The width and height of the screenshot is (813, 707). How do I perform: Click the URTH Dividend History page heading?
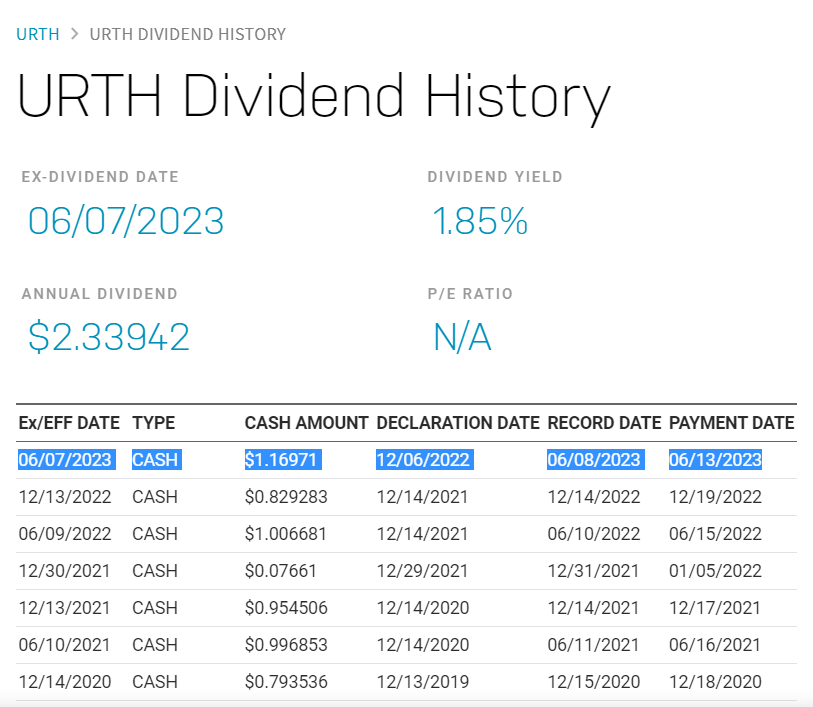314,96
